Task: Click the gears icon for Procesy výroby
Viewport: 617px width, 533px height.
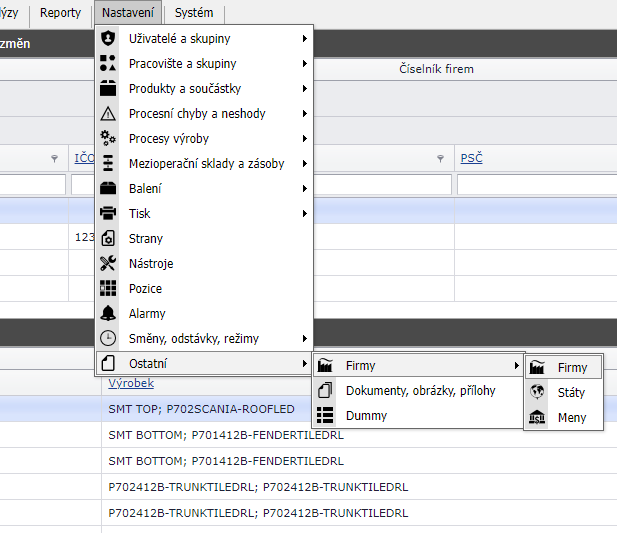Action: click(108, 139)
